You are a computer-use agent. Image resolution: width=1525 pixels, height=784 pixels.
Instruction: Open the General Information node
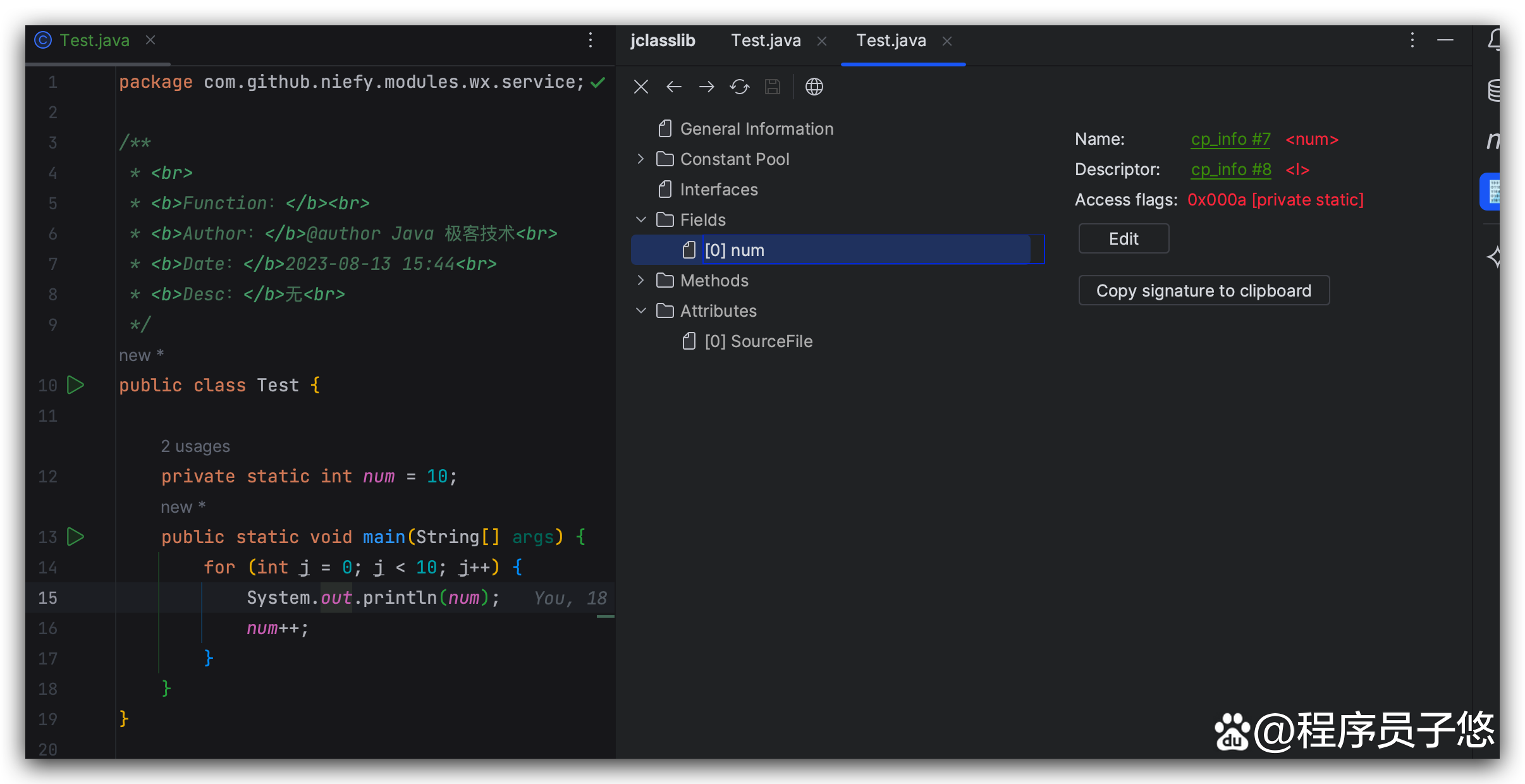coord(756,129)
